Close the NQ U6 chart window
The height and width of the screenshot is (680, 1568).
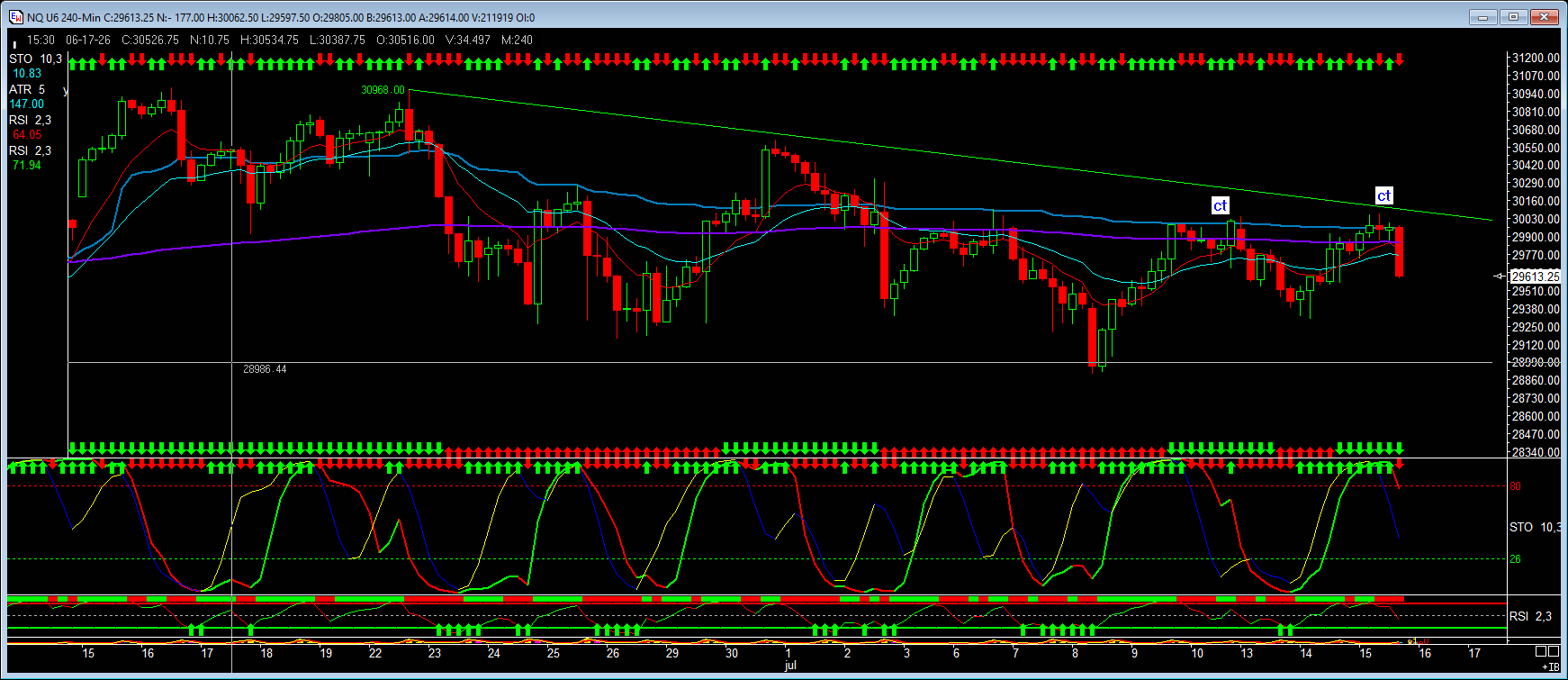[x=1545, y=16]
